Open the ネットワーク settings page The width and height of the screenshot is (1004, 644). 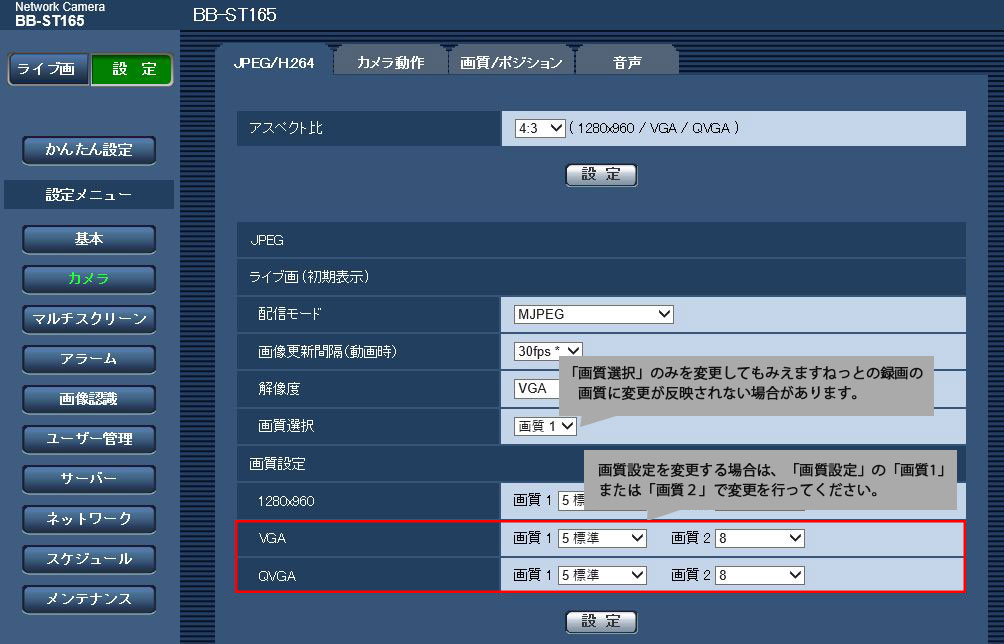89,519
